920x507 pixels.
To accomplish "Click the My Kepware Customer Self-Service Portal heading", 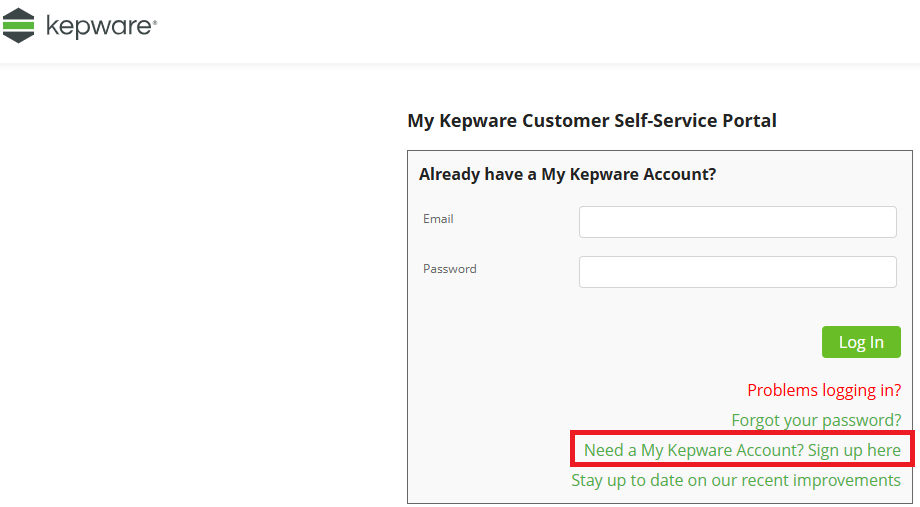I will (592, 120).
